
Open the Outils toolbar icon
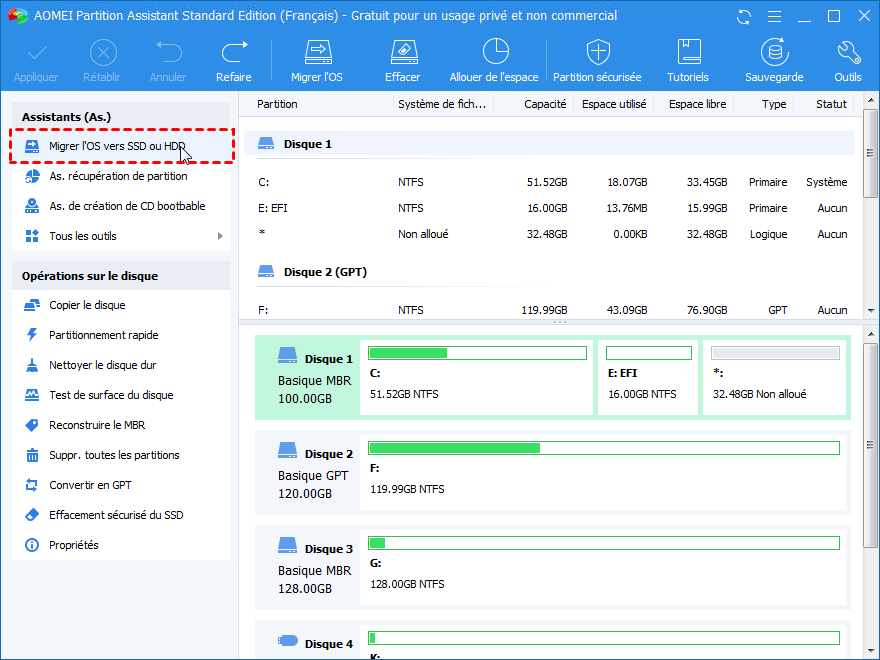pyautogui.click(x=847, y=60)
